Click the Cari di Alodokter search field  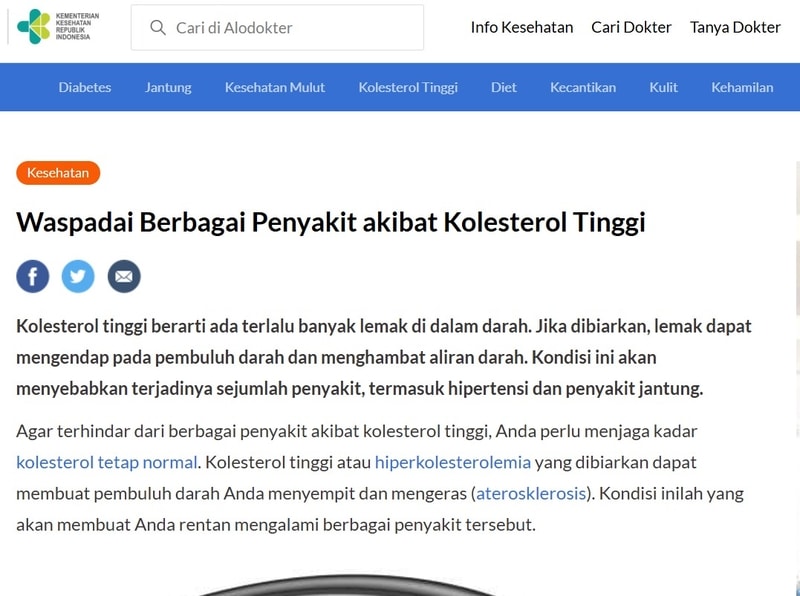(277, 28)
